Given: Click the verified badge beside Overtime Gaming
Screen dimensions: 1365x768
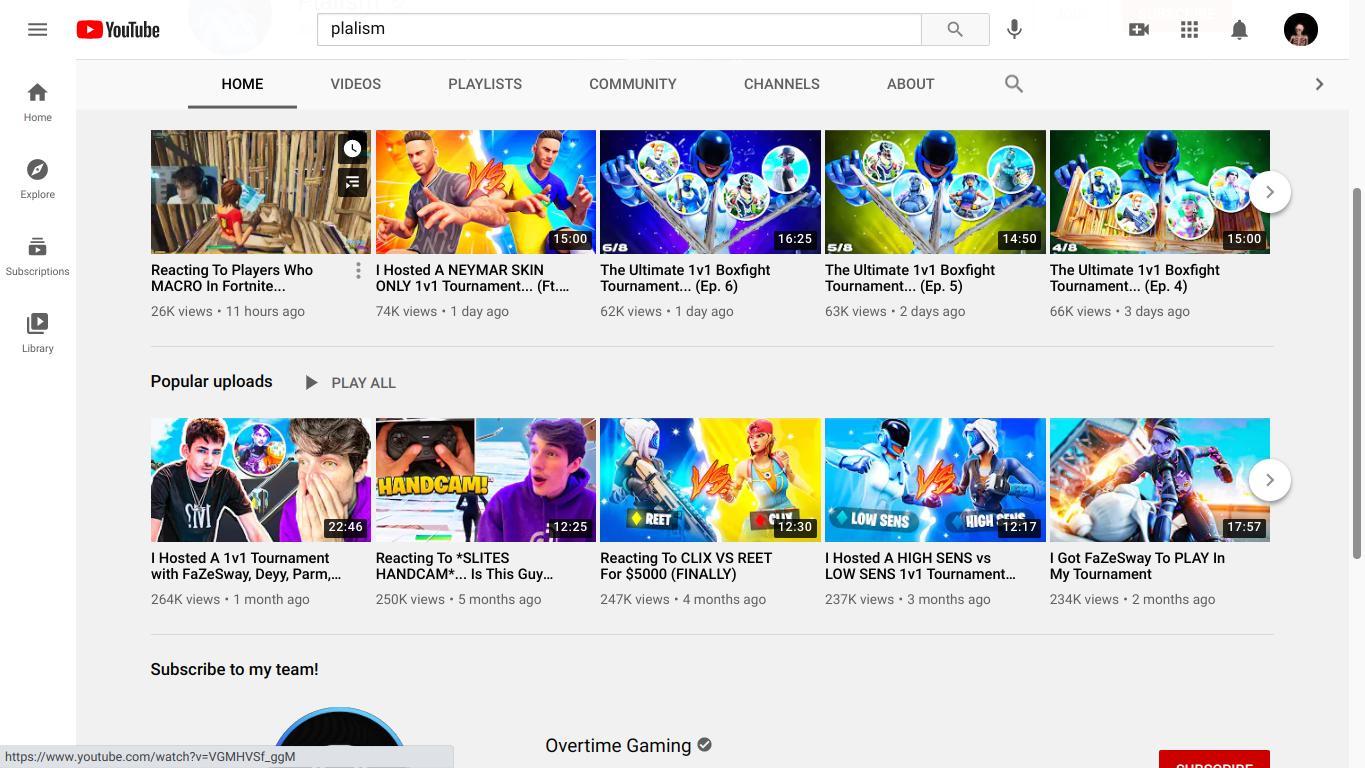Looking at the screenshot, I should (x=705, y=745).
